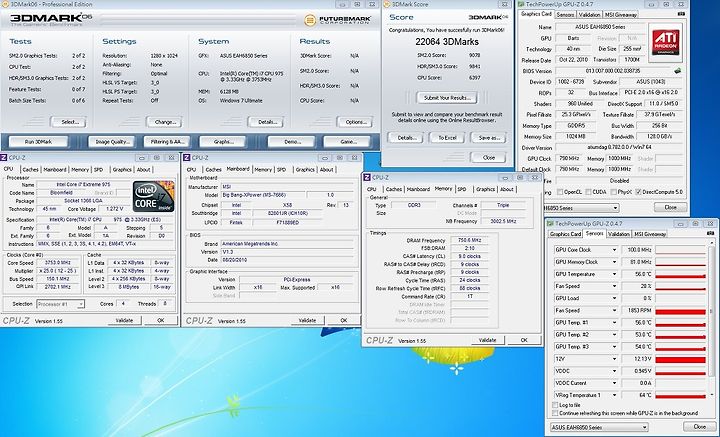Click the scroll down arrow in GPU-Z Sensors
Viewport: 720px width, 437px height.
point(712,395)
